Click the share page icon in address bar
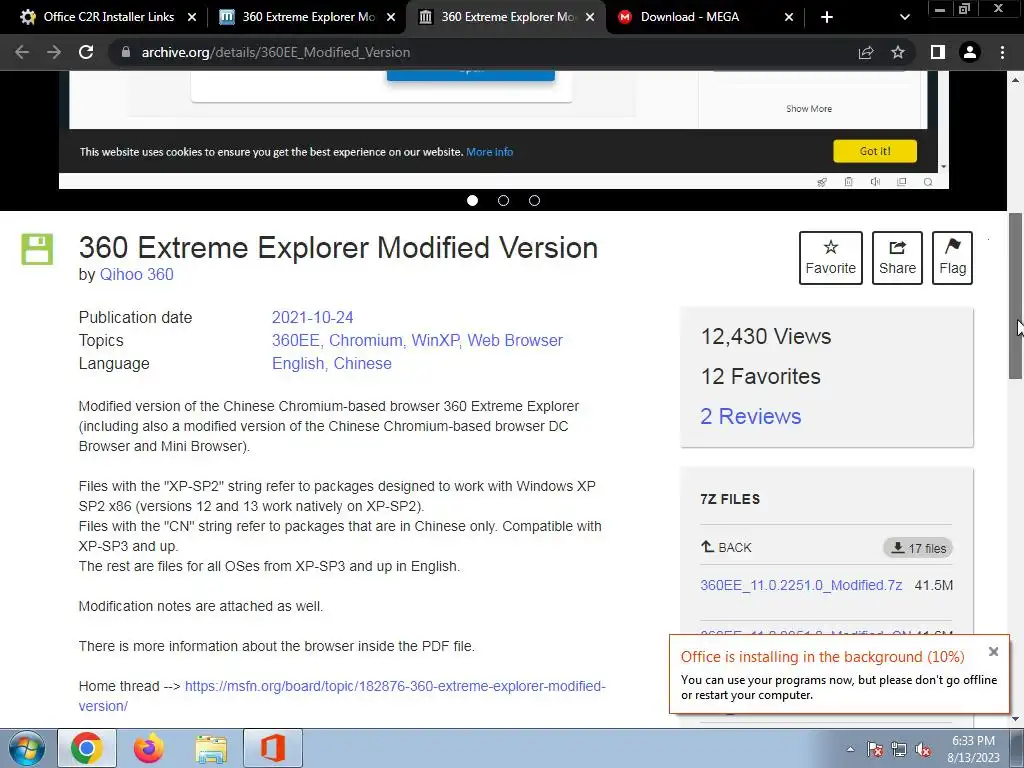Viewport: 1024px width, 768px height. point(866,52)
